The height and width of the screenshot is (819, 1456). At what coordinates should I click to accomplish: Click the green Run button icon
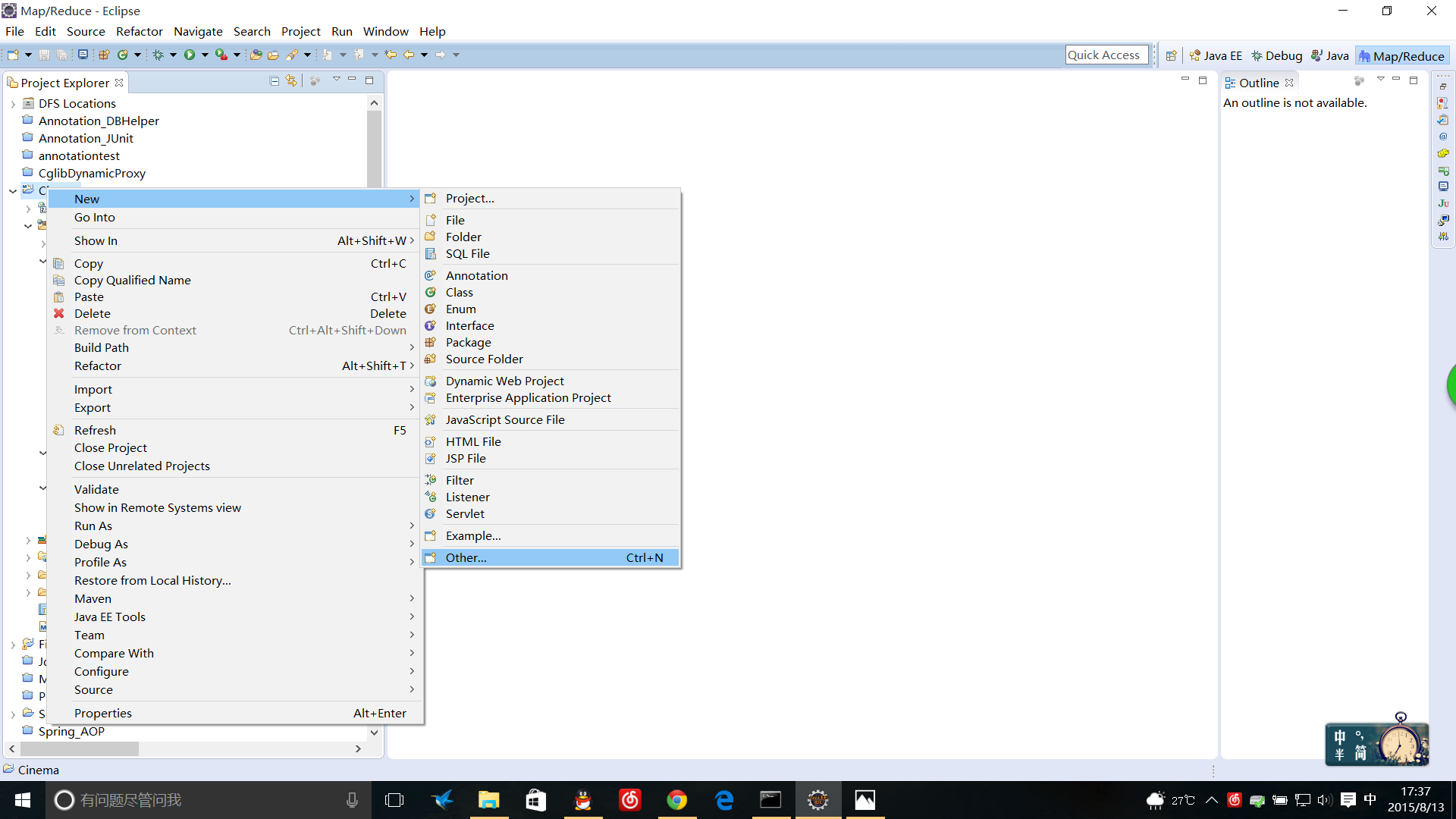tap(190, 55)
